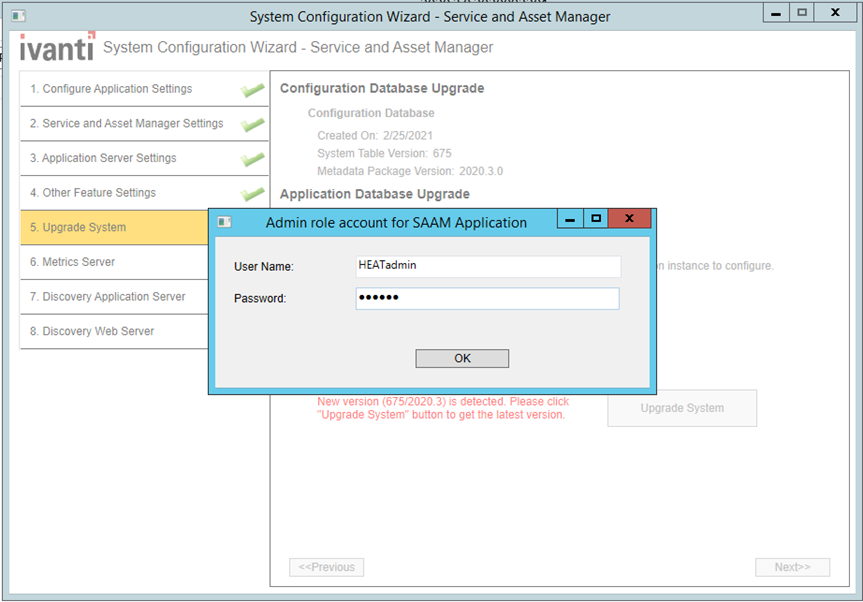The width and height of the screenshot is (863, 602).
Task: Select the Discovery Application Server step
Action: point(112,297)
